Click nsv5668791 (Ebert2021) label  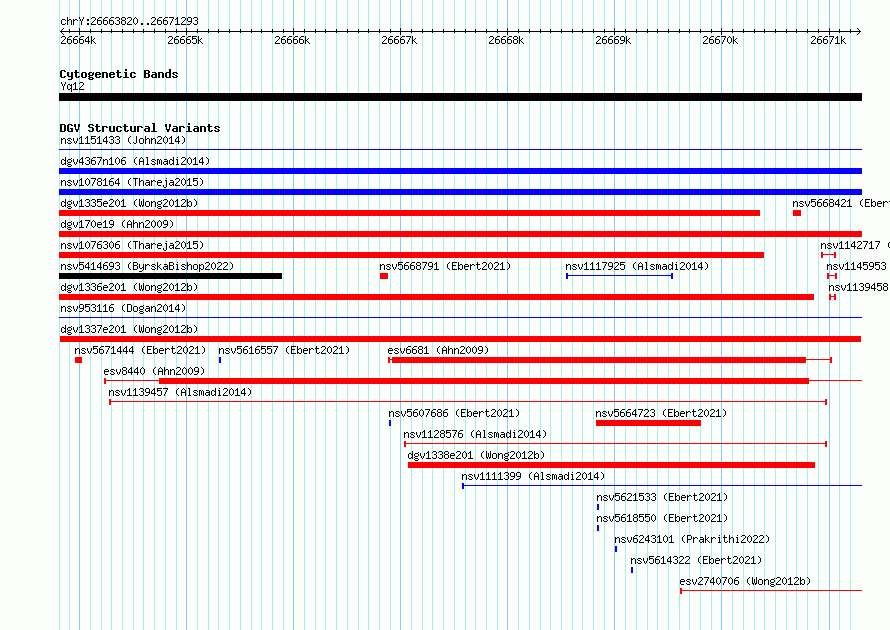pyautogui.click(x=445, y=266)
